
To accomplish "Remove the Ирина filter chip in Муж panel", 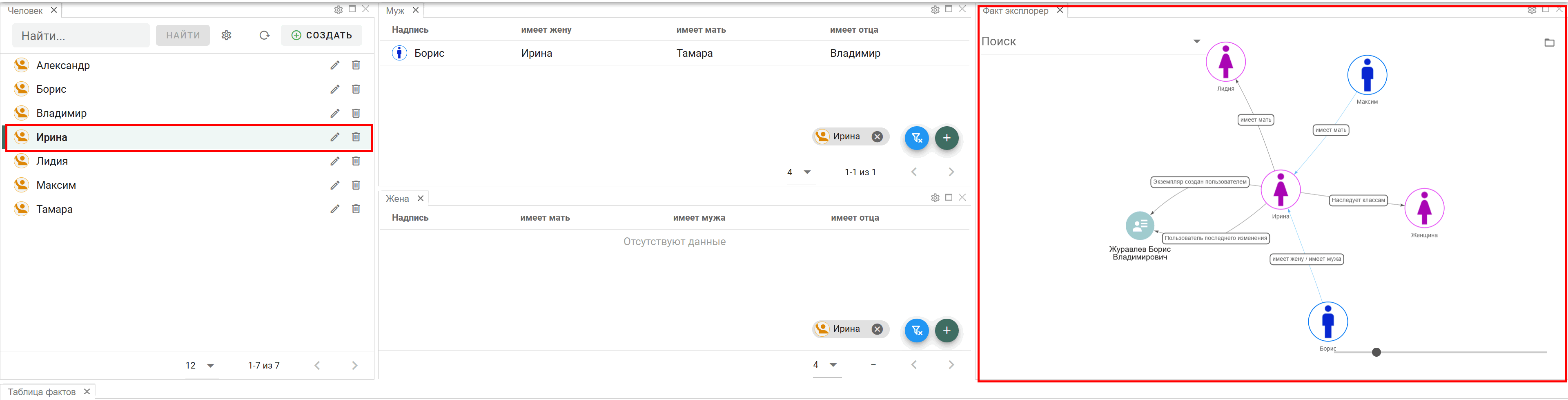I will pyautogui.click(x=877, y=136).
